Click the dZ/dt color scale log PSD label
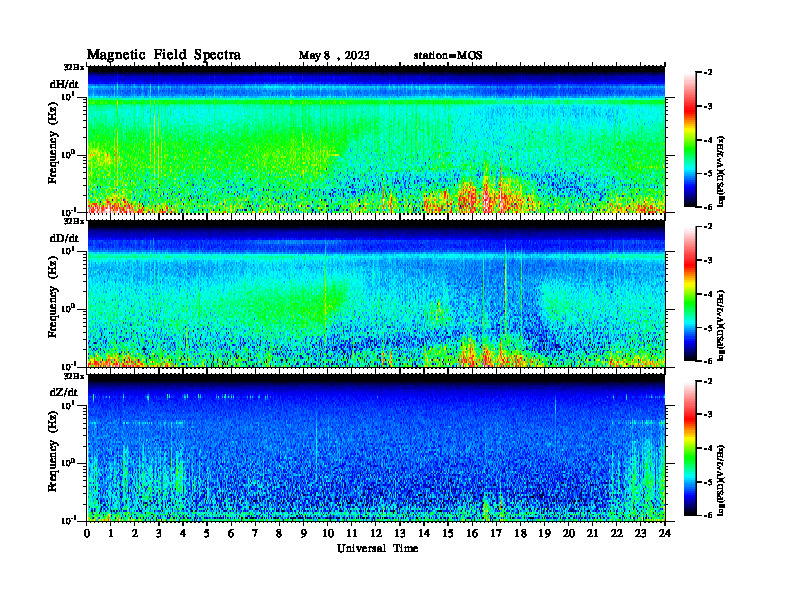The width and height of the screenshot is (792, 612). click(x=721, y=479)
